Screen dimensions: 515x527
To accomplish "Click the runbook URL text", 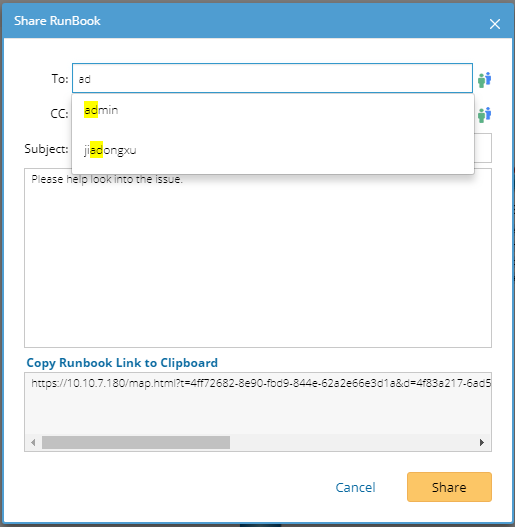I will (261, 383).
